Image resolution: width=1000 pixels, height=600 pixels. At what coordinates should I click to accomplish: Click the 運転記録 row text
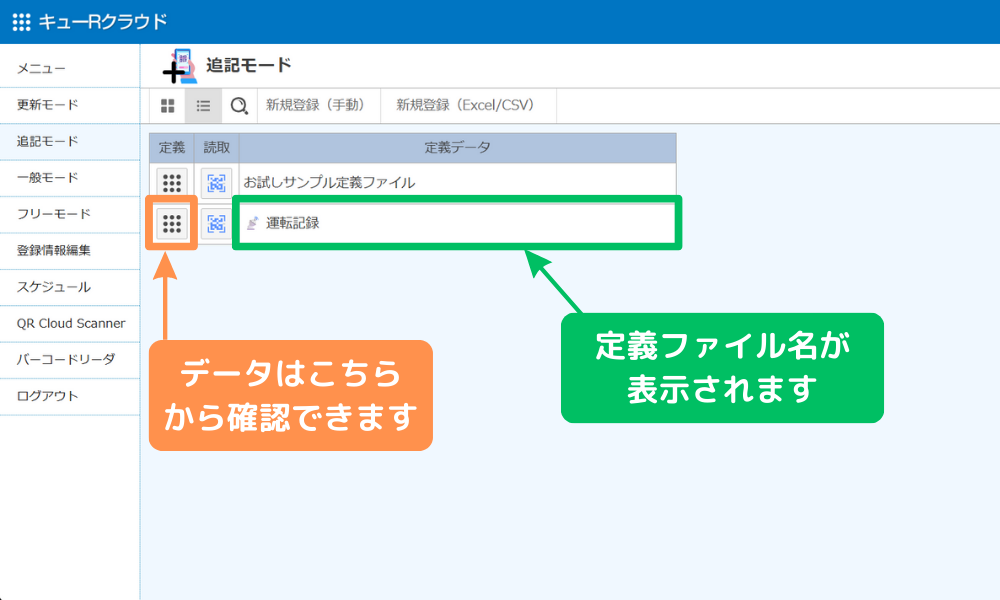coord(293,223)
